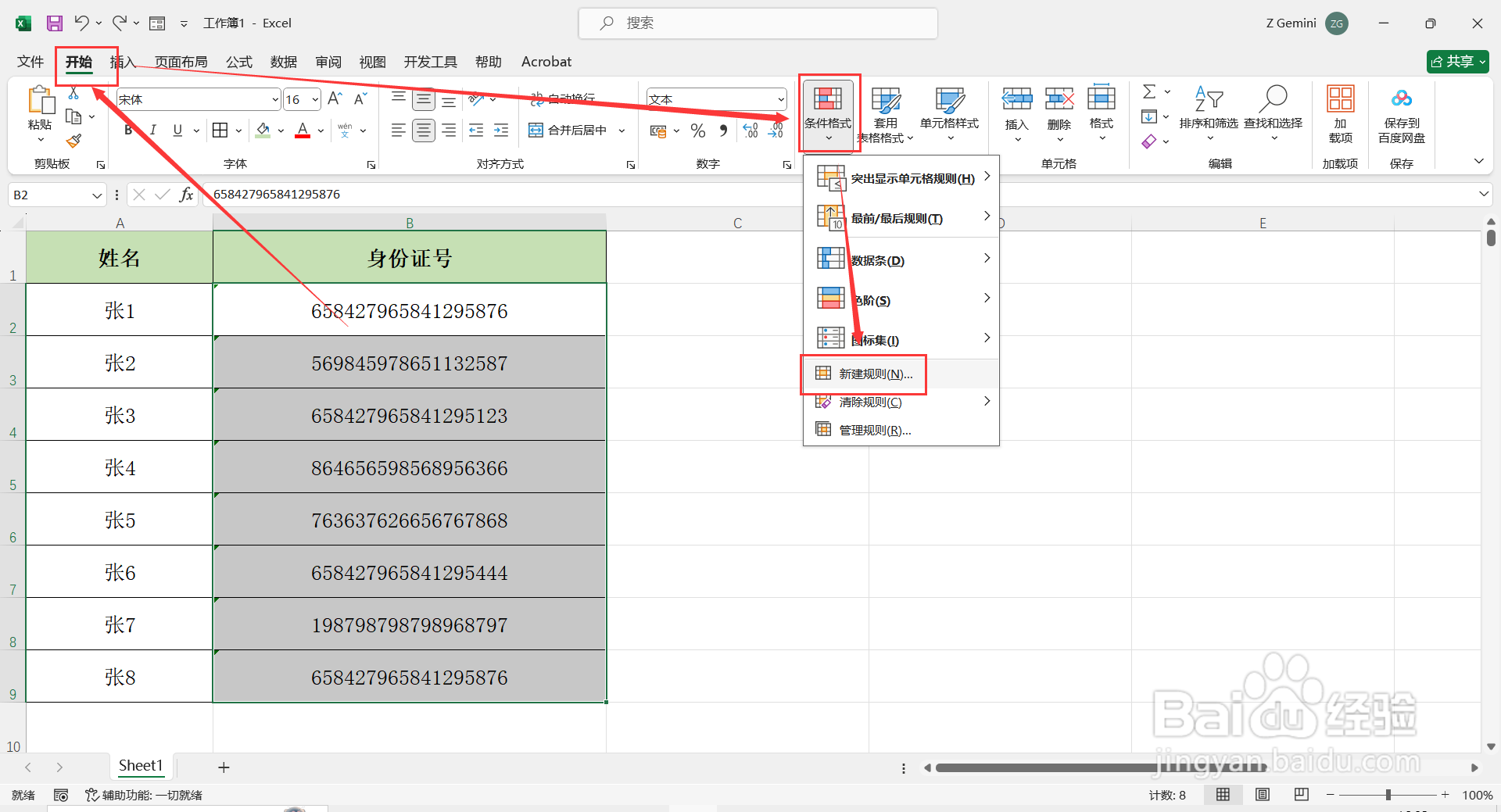The width and height of the screenshot is (1501, 812).
Task: Click 保存到百度网盘 icon
Action: click(x=1401, y=113)
